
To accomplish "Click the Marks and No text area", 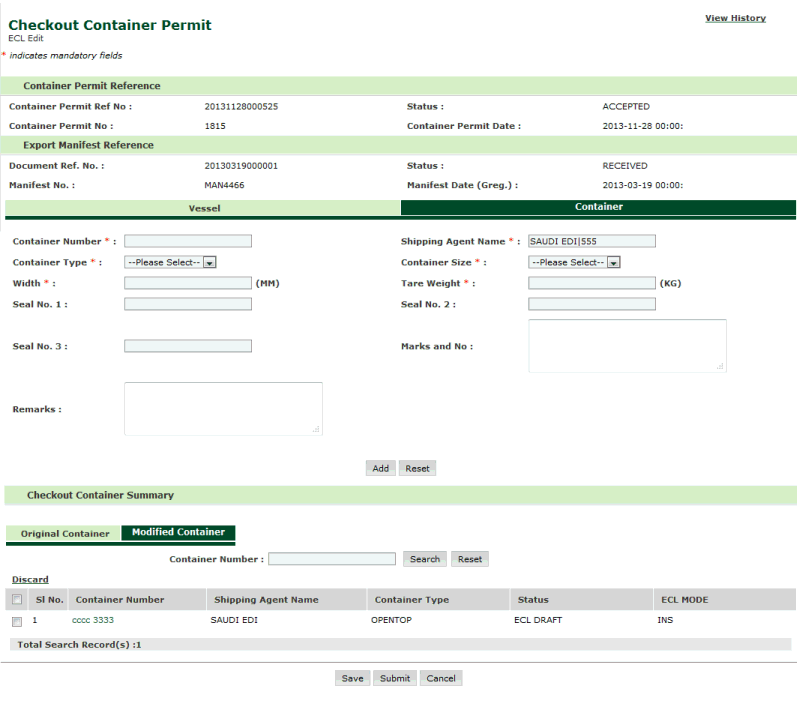I will 627,346.
